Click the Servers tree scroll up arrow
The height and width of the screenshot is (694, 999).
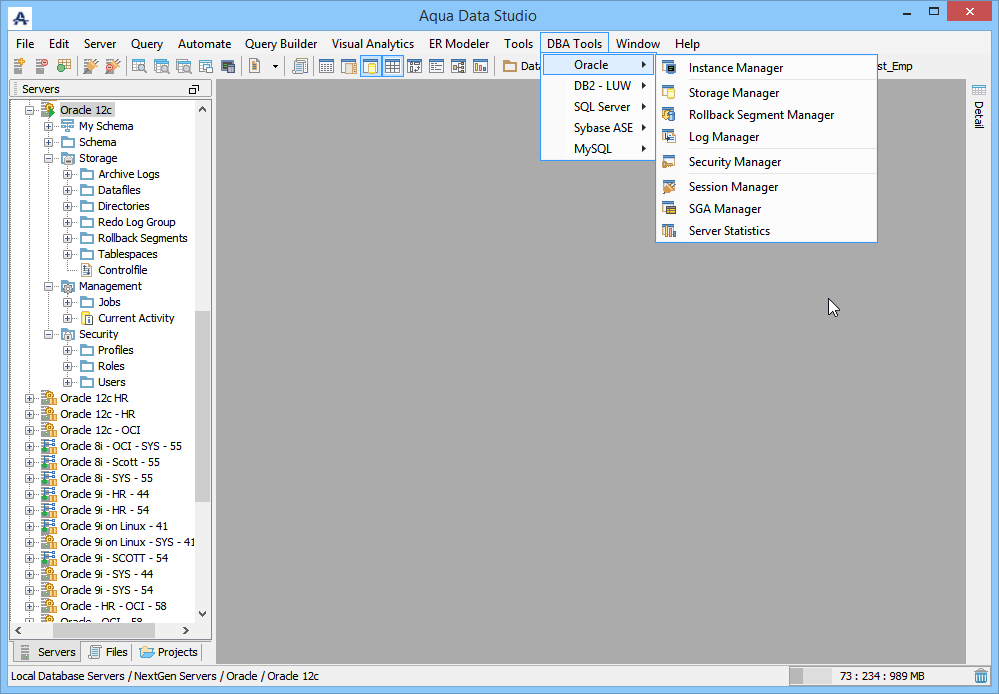point(203,110)
